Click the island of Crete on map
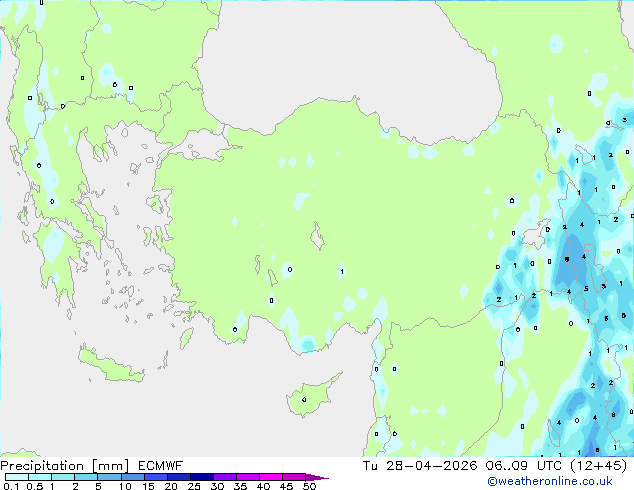The width and height of the screenshot is (634, 490). pyautogui.click(x=111, y=366)
